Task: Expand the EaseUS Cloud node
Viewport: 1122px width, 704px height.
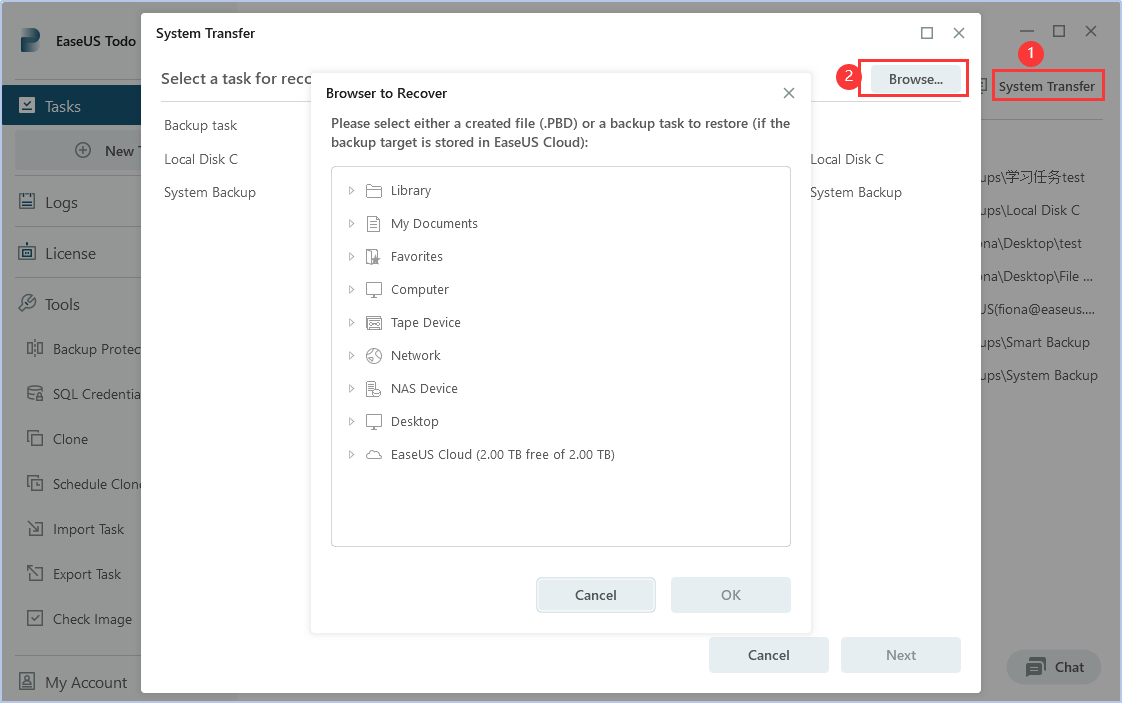Action: (351, 455)
